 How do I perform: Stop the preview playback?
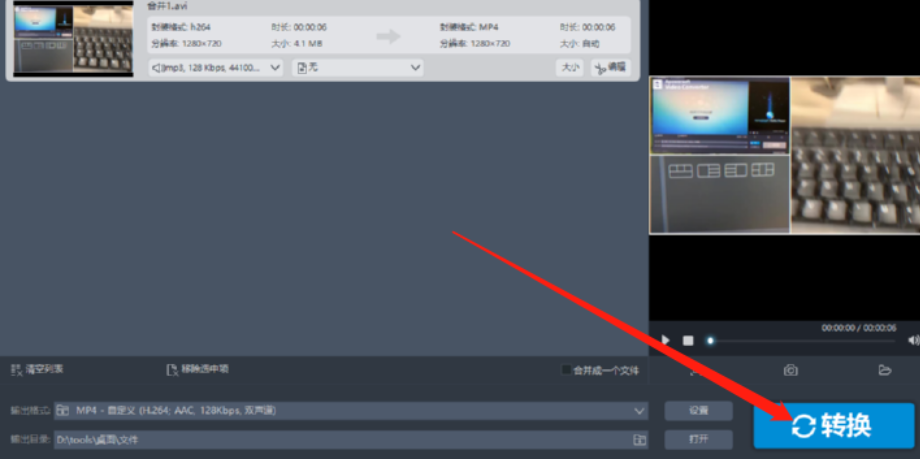pyautogui.click(x=688, y=340)
